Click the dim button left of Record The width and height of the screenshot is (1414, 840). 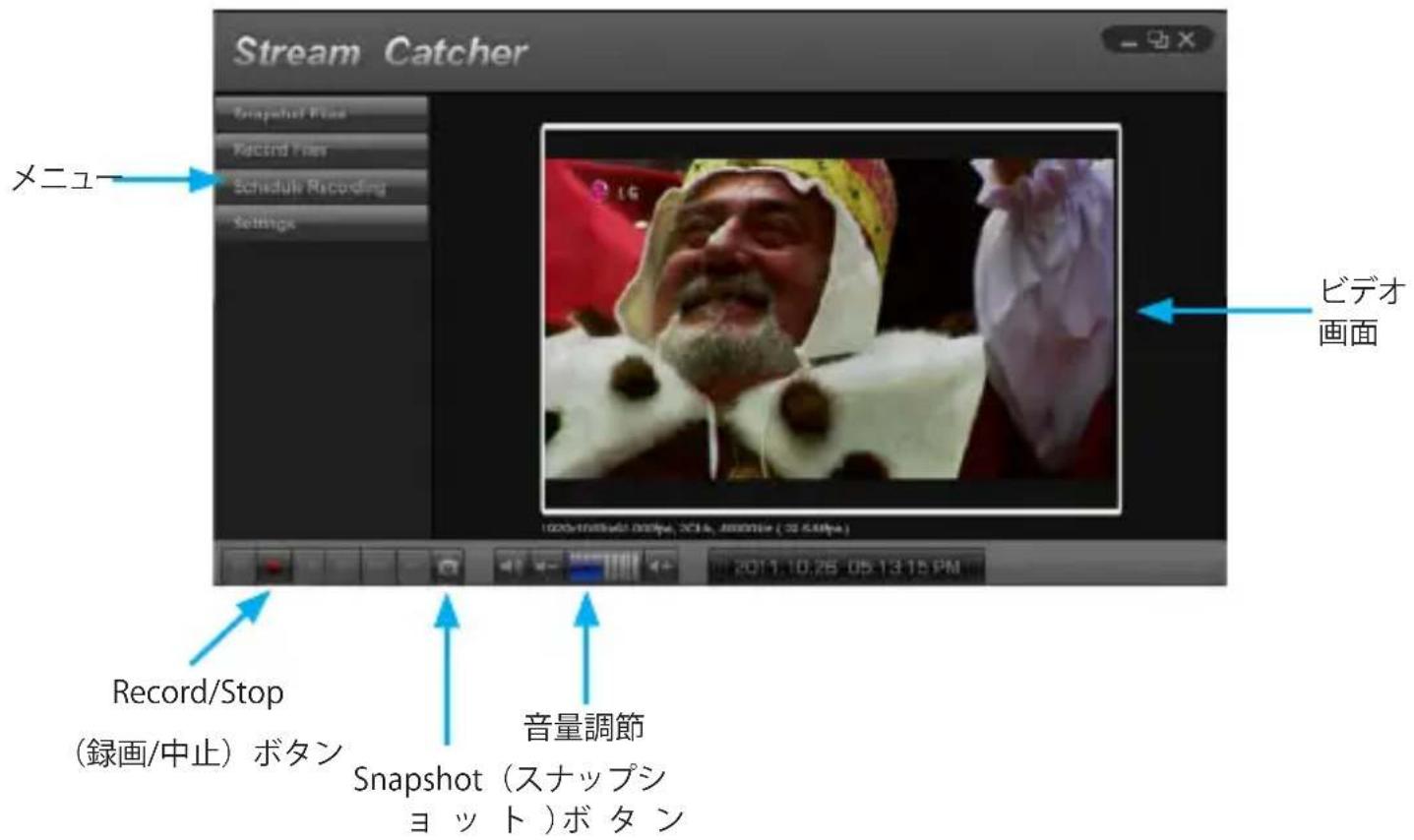pos(237,568)
